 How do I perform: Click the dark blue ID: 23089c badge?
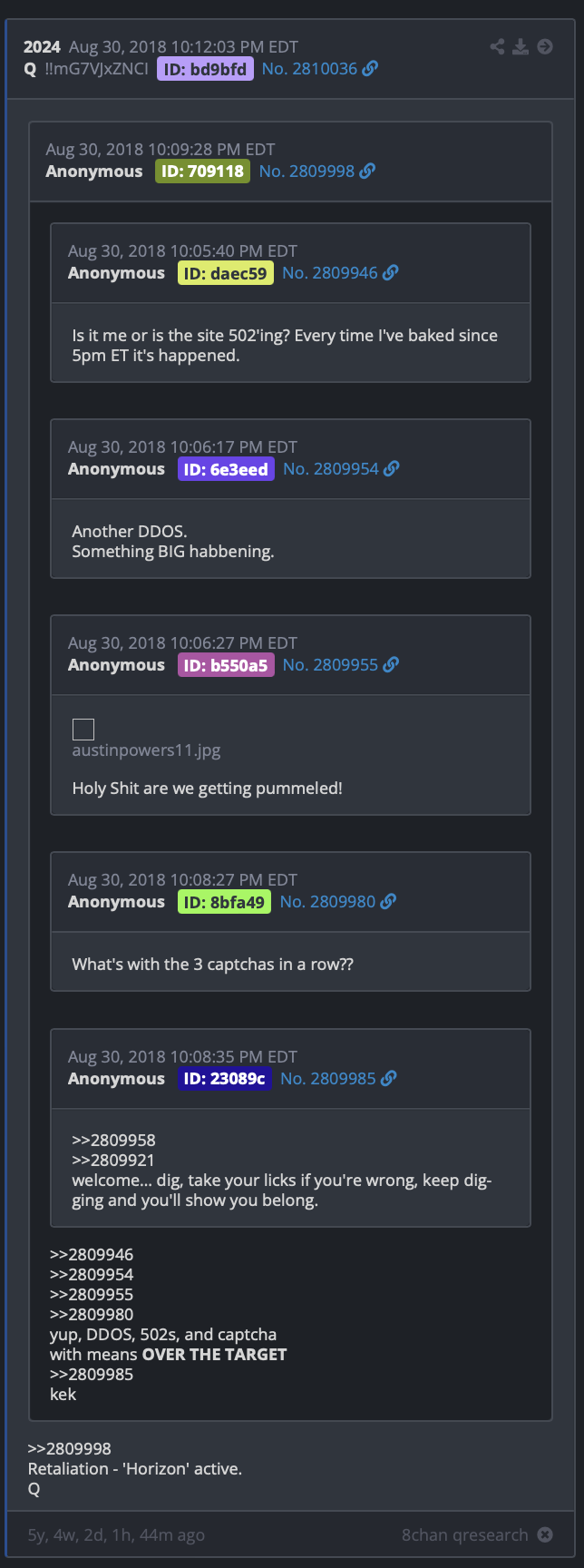(224, 1079)
